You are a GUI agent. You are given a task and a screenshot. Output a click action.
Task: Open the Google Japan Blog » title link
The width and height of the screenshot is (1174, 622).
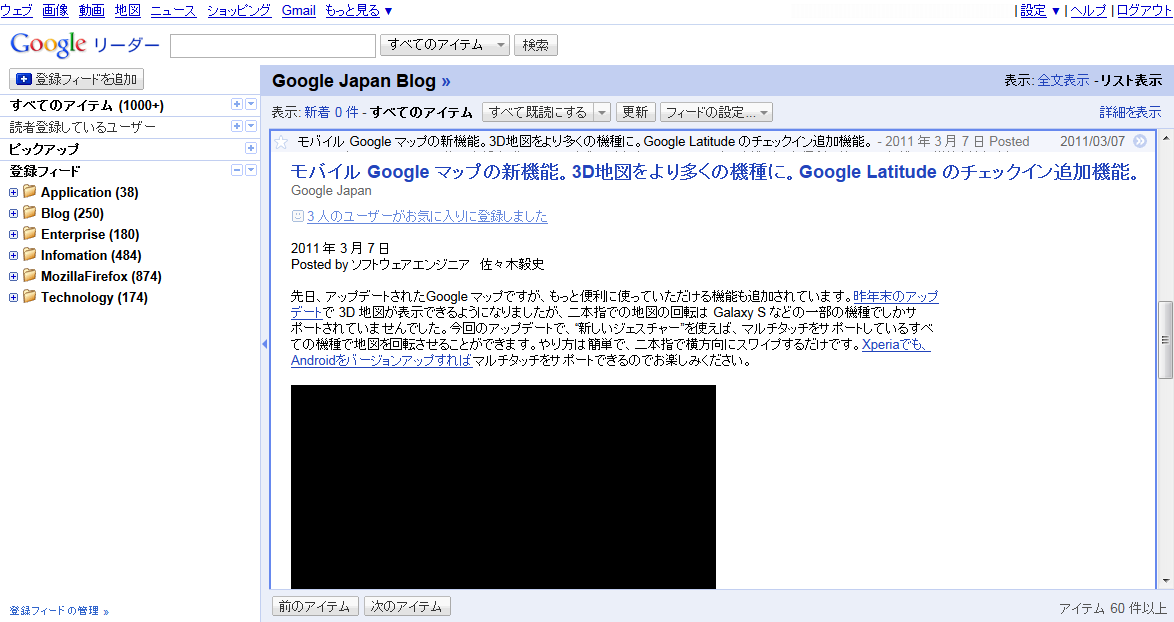tap(361, 81)
